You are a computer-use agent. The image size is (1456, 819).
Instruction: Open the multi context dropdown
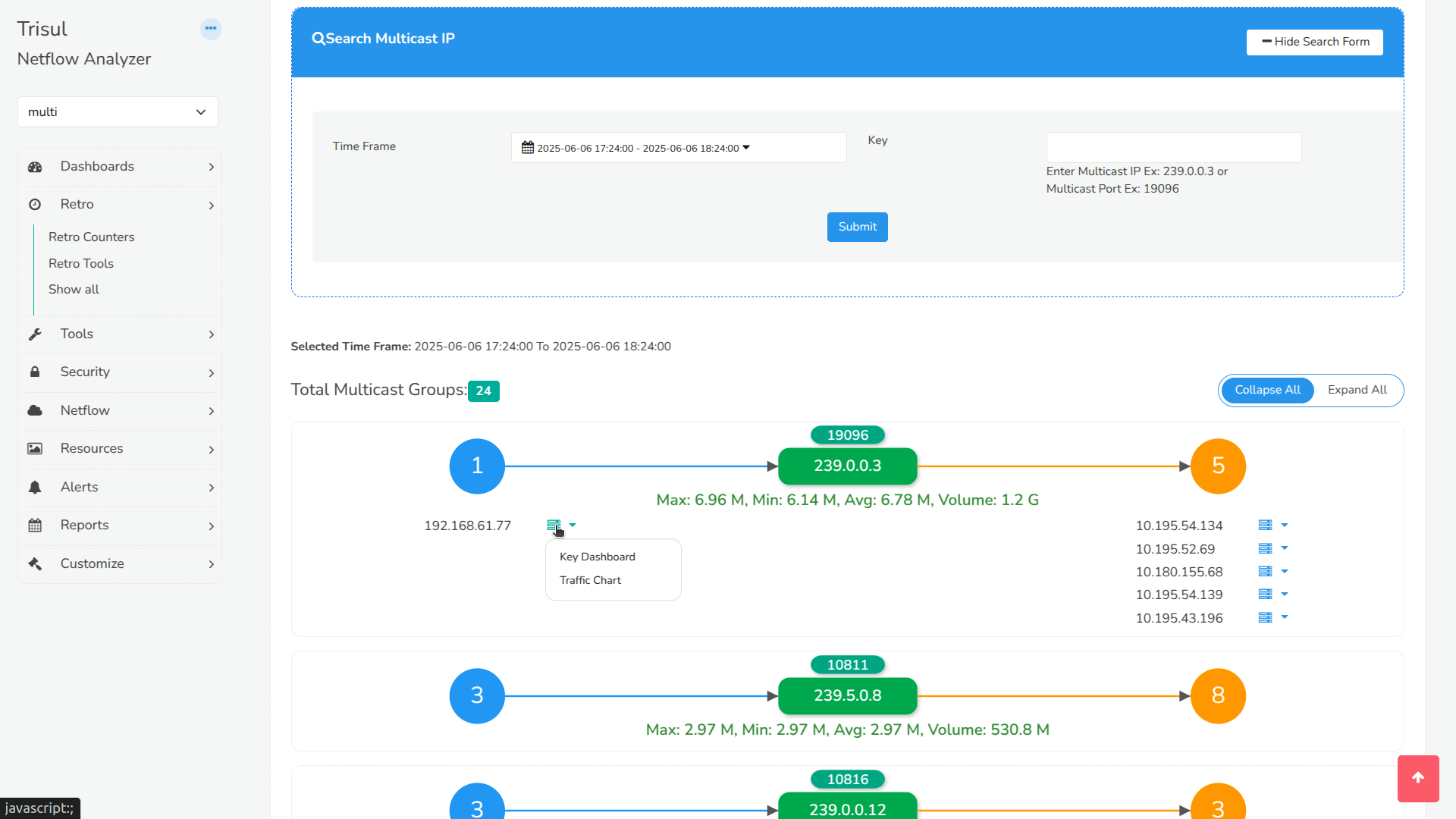pos(118,112)
